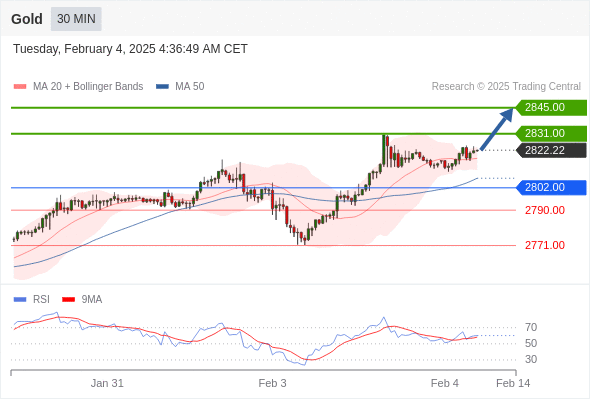This screenshot has width=590, height=400.
Task: Select the 2831.00 resistance price tag
Action: coord(551,133)
